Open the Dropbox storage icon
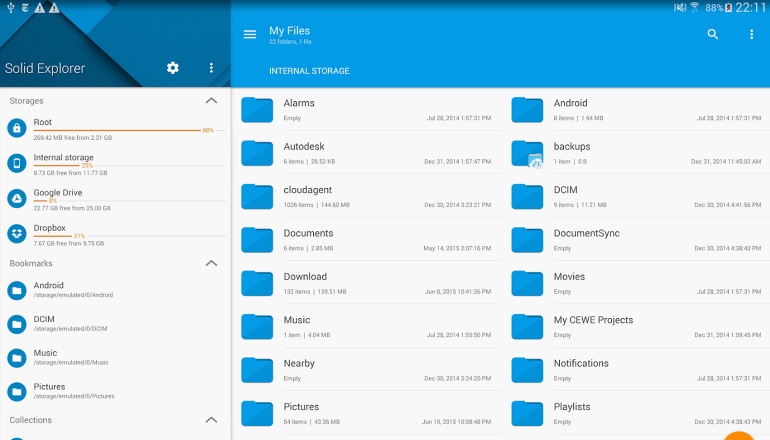Viewport: 770px width, 440px height. coord(17,234)
